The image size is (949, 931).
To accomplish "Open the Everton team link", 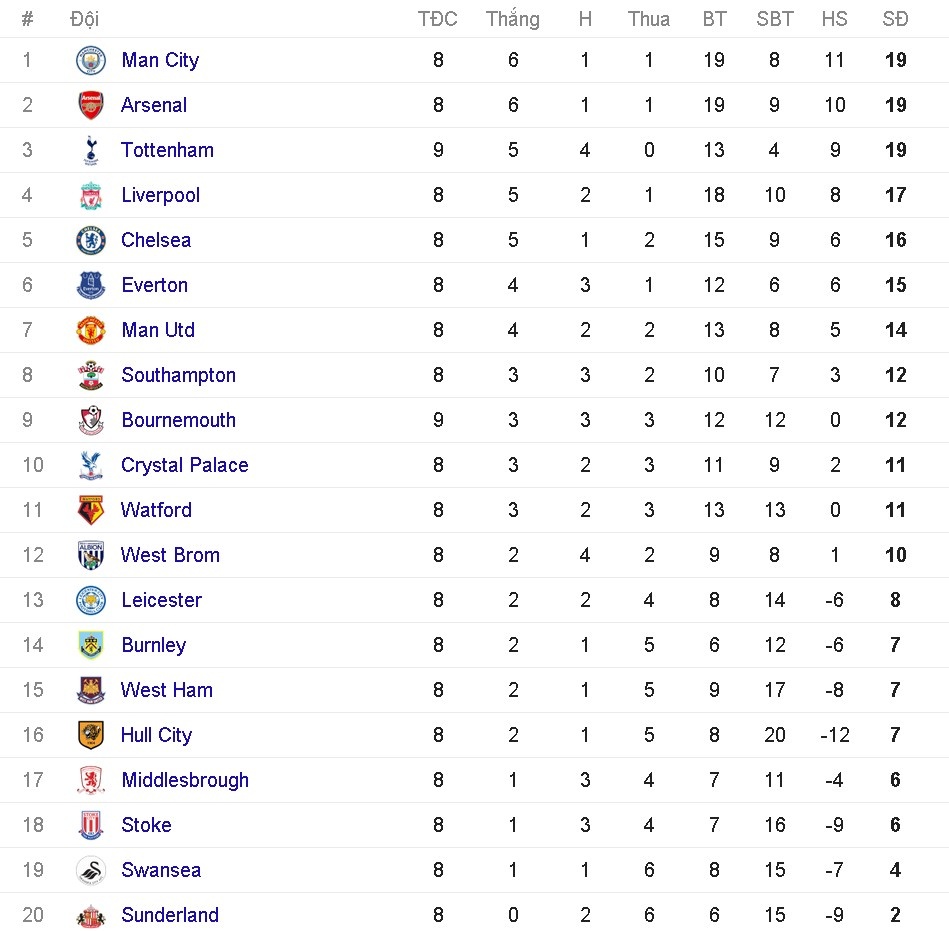I will click(154, 285).
